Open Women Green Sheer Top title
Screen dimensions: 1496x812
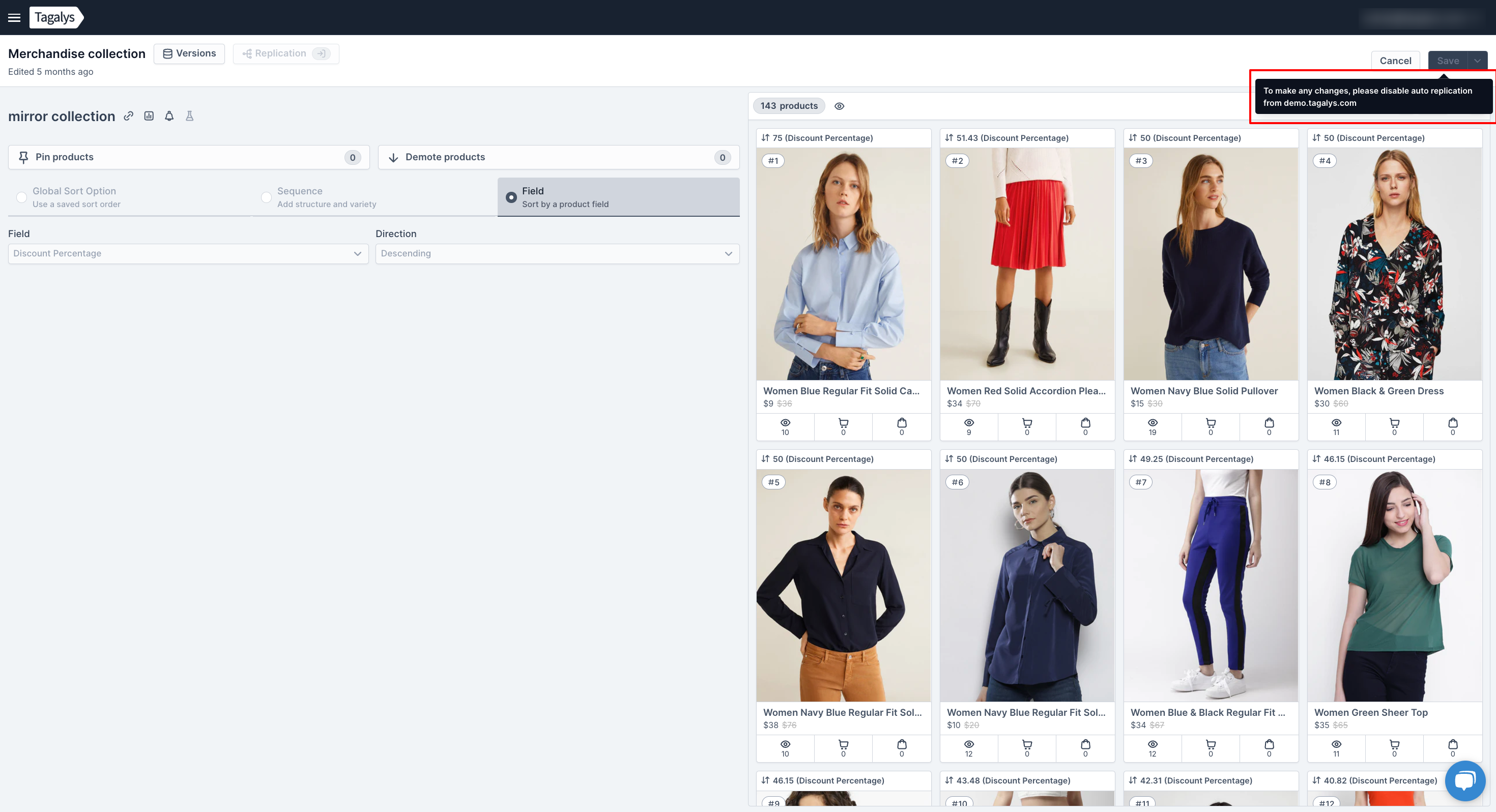(x=1370, y=713)
